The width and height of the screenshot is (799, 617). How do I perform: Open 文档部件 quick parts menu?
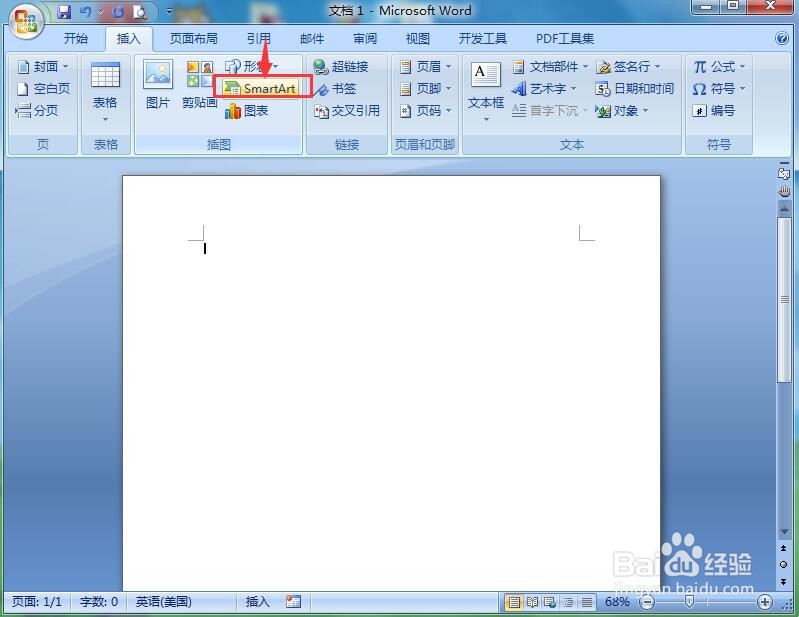click(550, 67)
